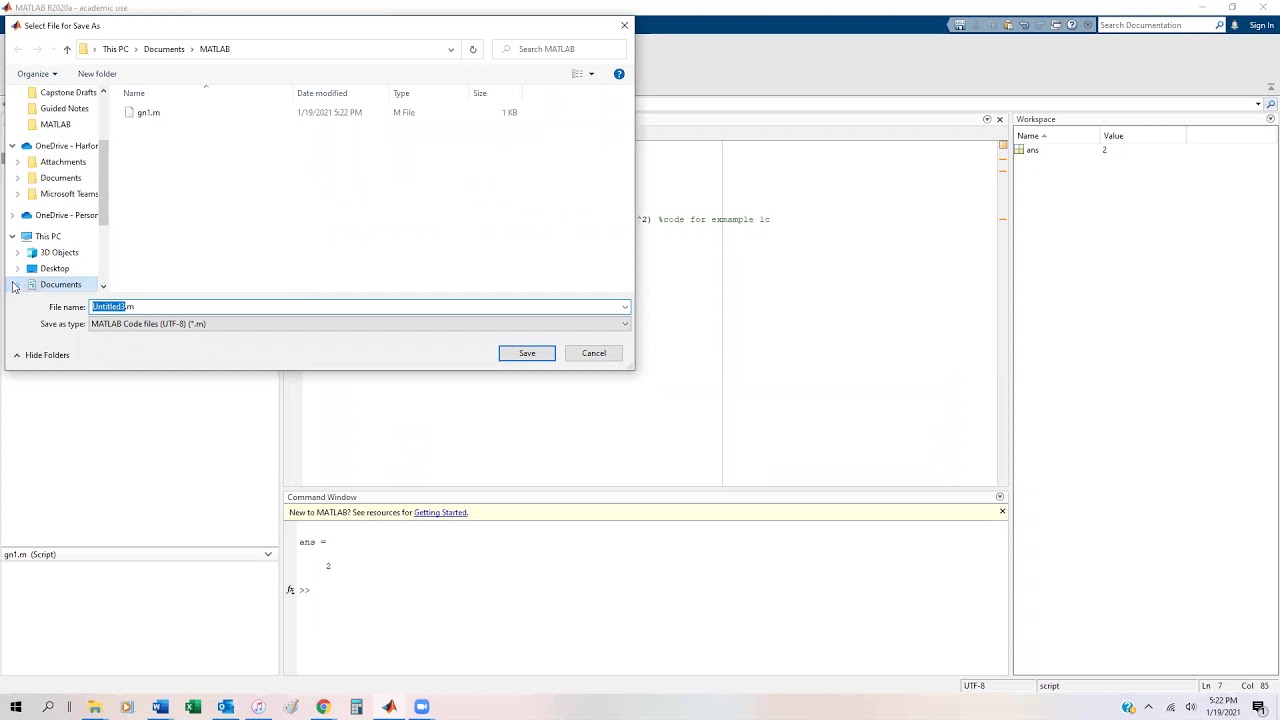Click MATLAB toolbar Save icon
The width and height of the screenshot is (1280, 720).
(959, 25)
